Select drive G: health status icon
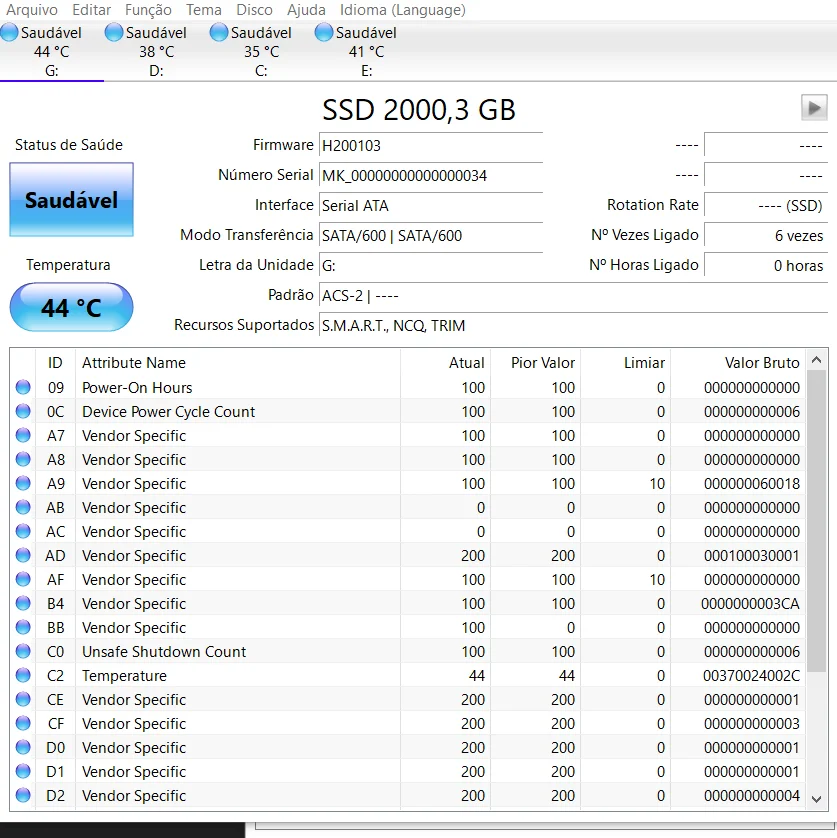Screen dimensions: 837x838 tap(9, 33)
